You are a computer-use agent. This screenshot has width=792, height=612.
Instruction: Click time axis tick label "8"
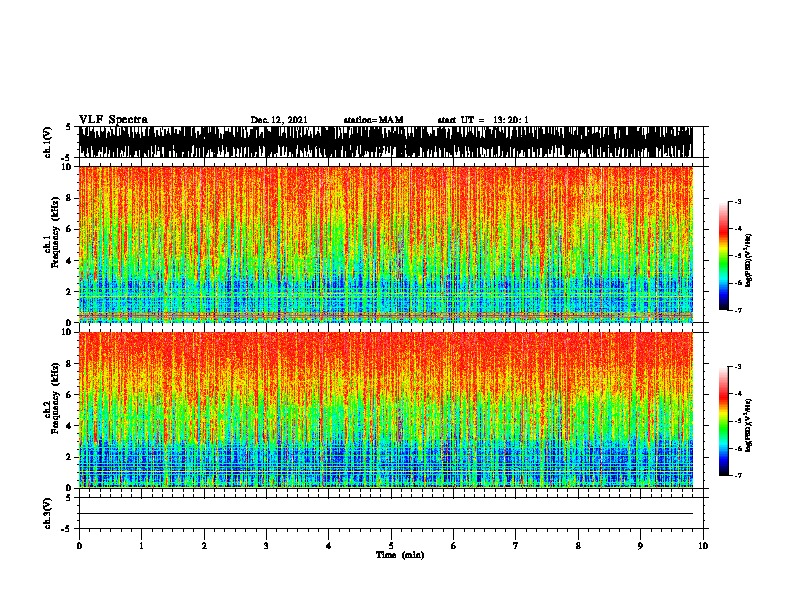pos(578,546)
